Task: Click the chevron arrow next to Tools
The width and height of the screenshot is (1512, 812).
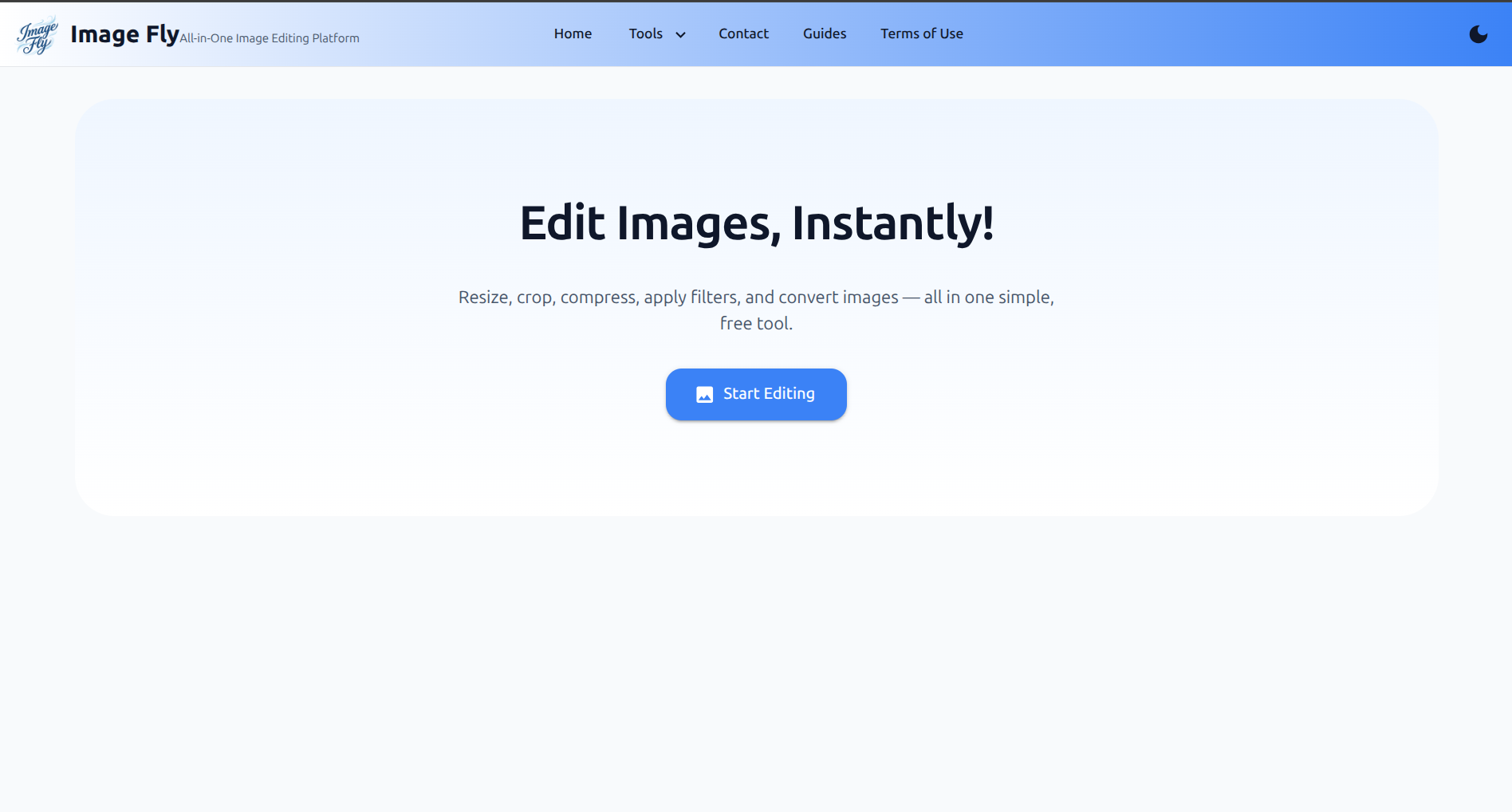Action: (x=681, y=34)
